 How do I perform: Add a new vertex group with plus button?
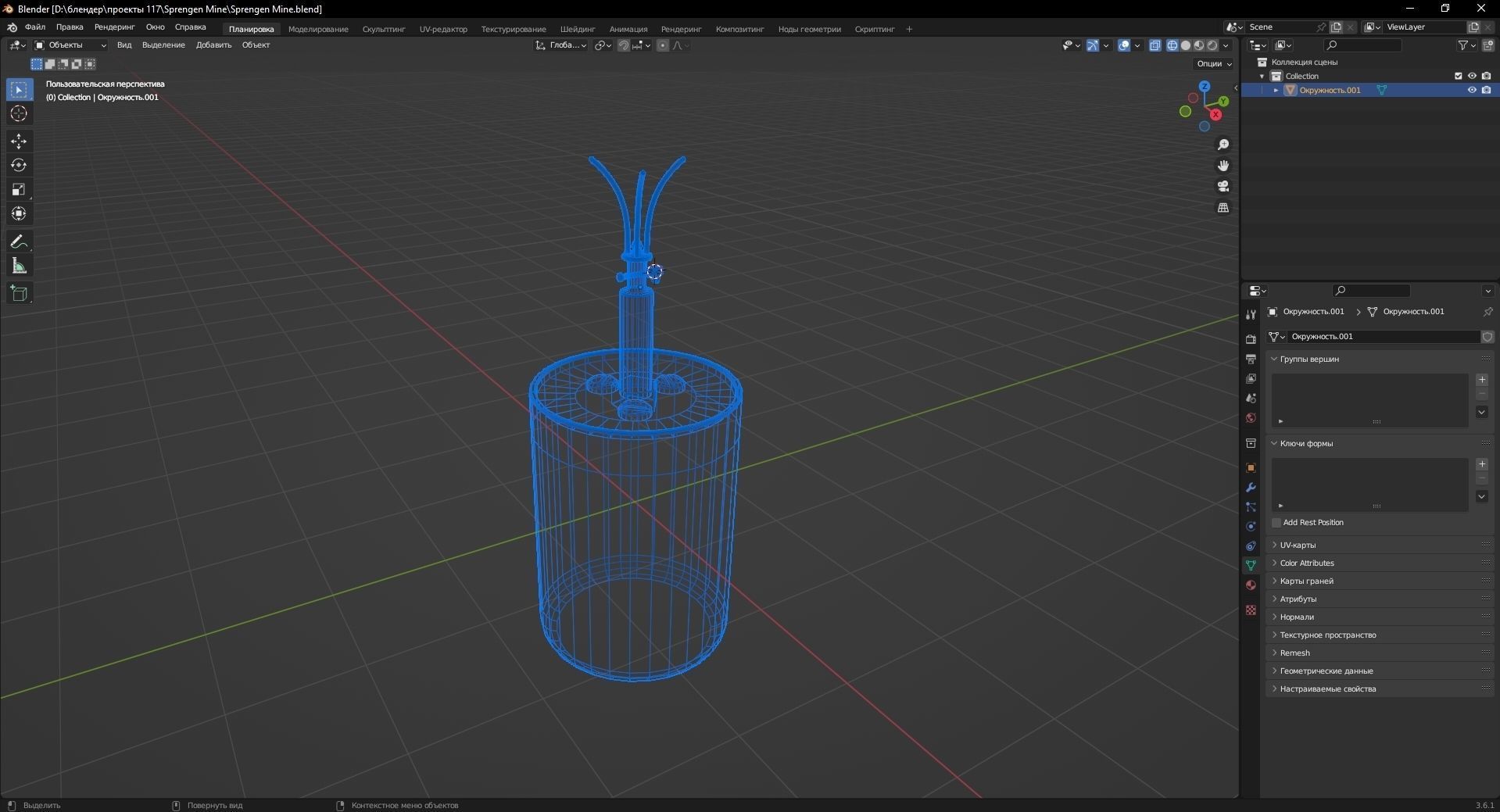point(1482,380)
